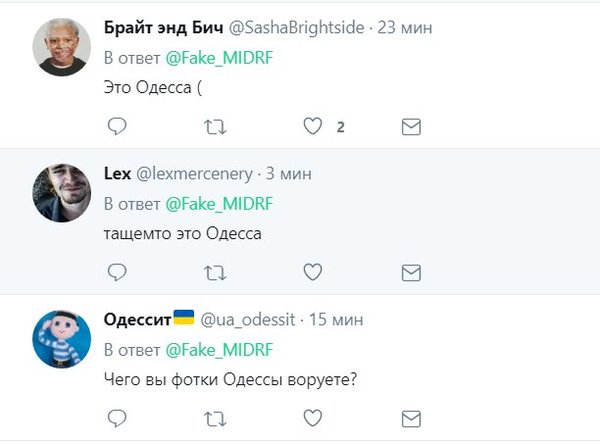This screenshot has height=444, width=600.
Task: Like Lex's tweet
Action: (313, 272)
